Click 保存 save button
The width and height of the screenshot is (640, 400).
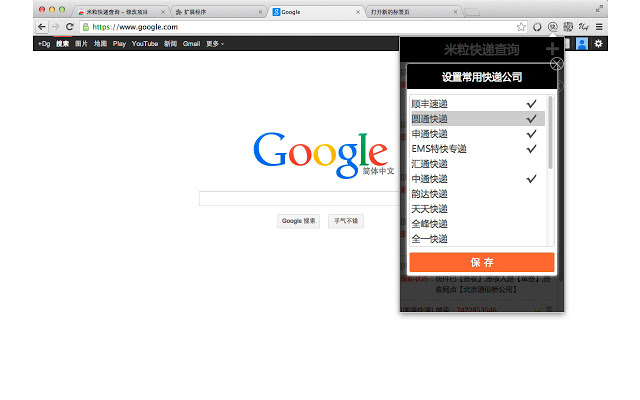click(x=482, y=262)
